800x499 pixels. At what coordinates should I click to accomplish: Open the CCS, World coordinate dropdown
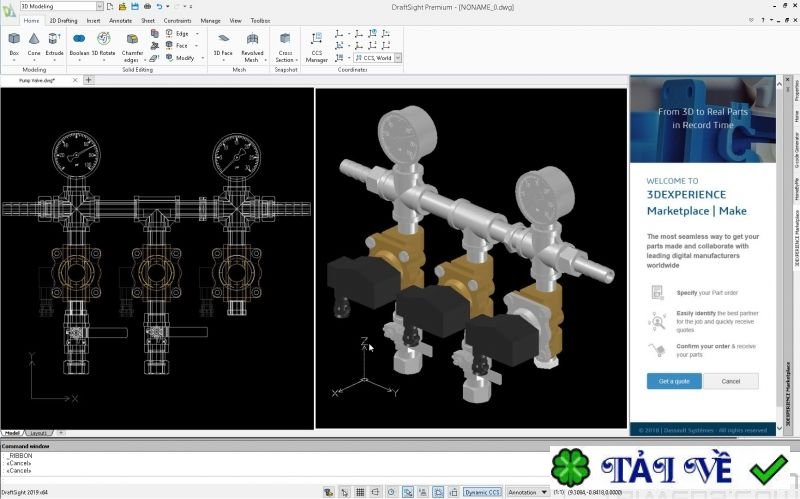397,58
